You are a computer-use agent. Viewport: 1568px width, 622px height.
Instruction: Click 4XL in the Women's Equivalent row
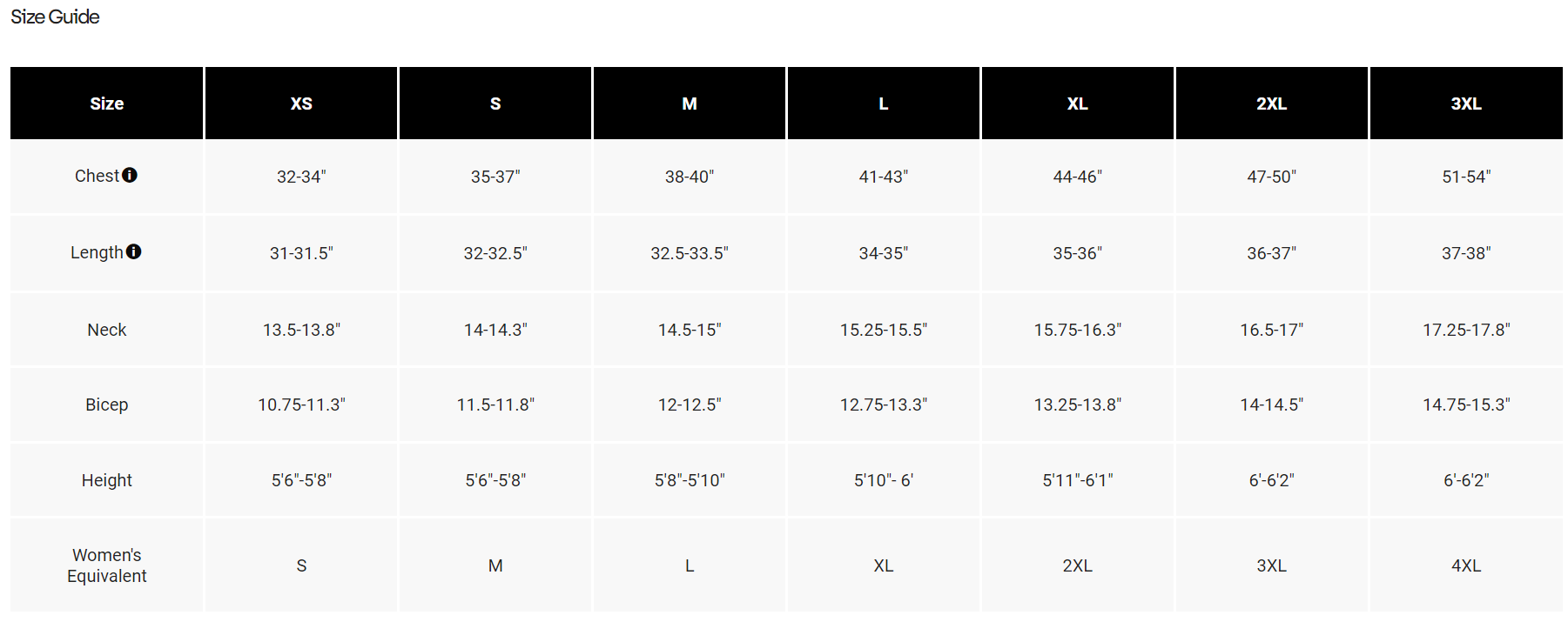click(x=1466, y=565)
